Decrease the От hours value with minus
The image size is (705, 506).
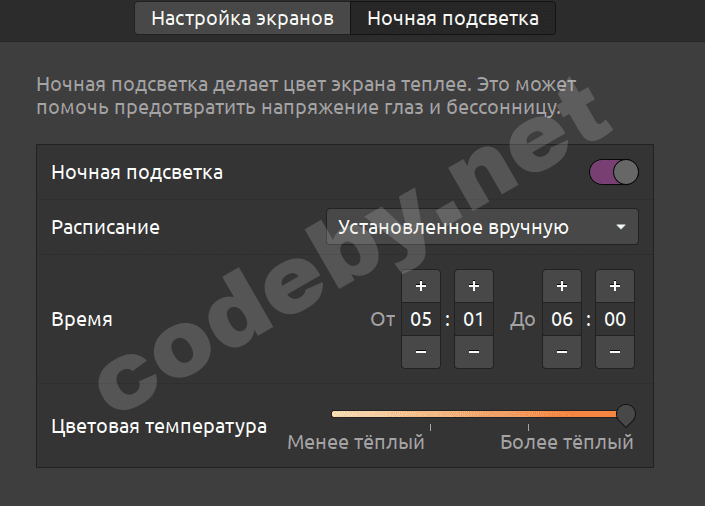click(x=421, y=352)
